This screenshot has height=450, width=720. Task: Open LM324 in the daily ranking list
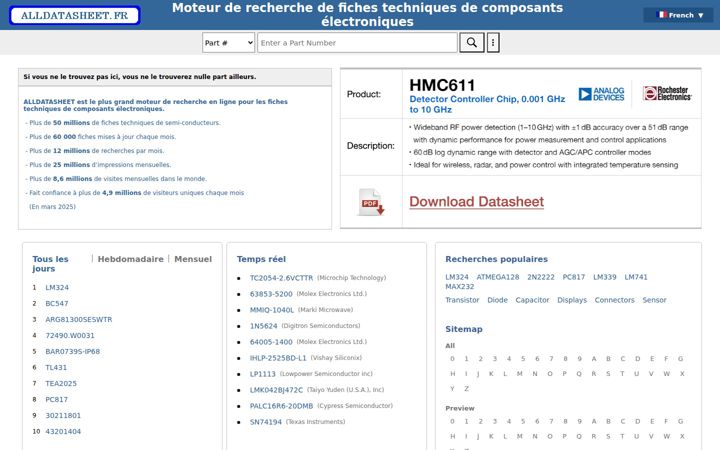57,287
